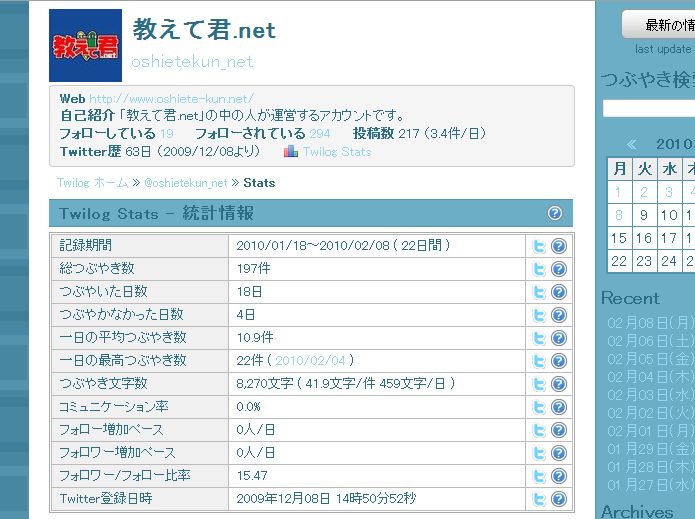Image resolution: width=695 pixels, height=519 pixels.
Task: Open Recent entry 02月04日(木)
Action: 650,377
